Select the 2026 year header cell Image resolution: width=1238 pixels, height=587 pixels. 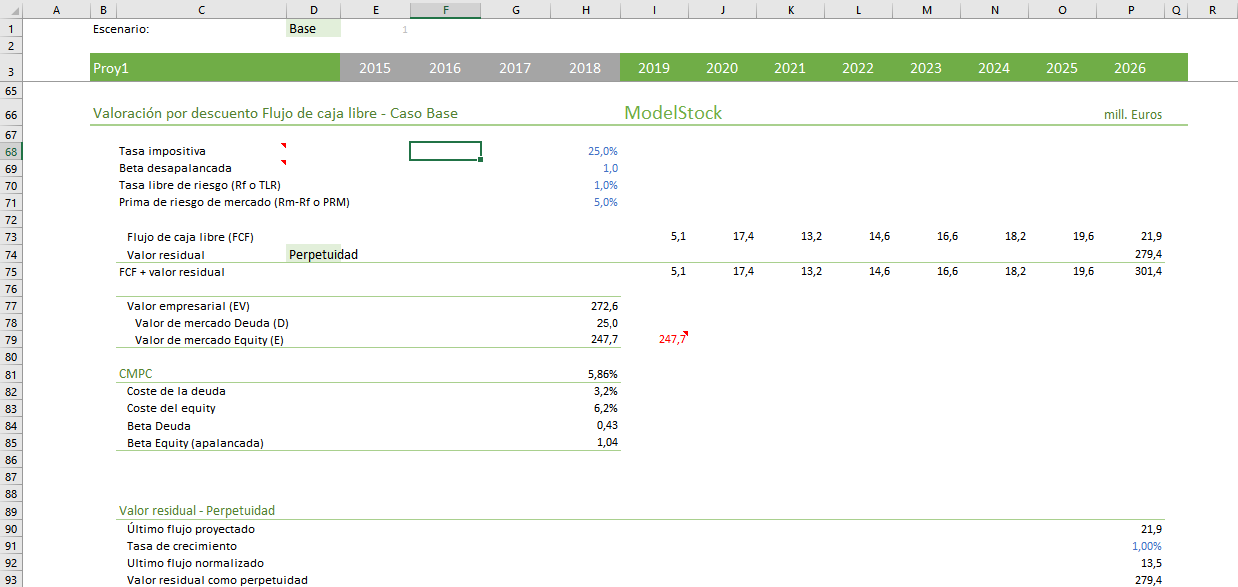pyautogui.click(x=1130, y=68)
